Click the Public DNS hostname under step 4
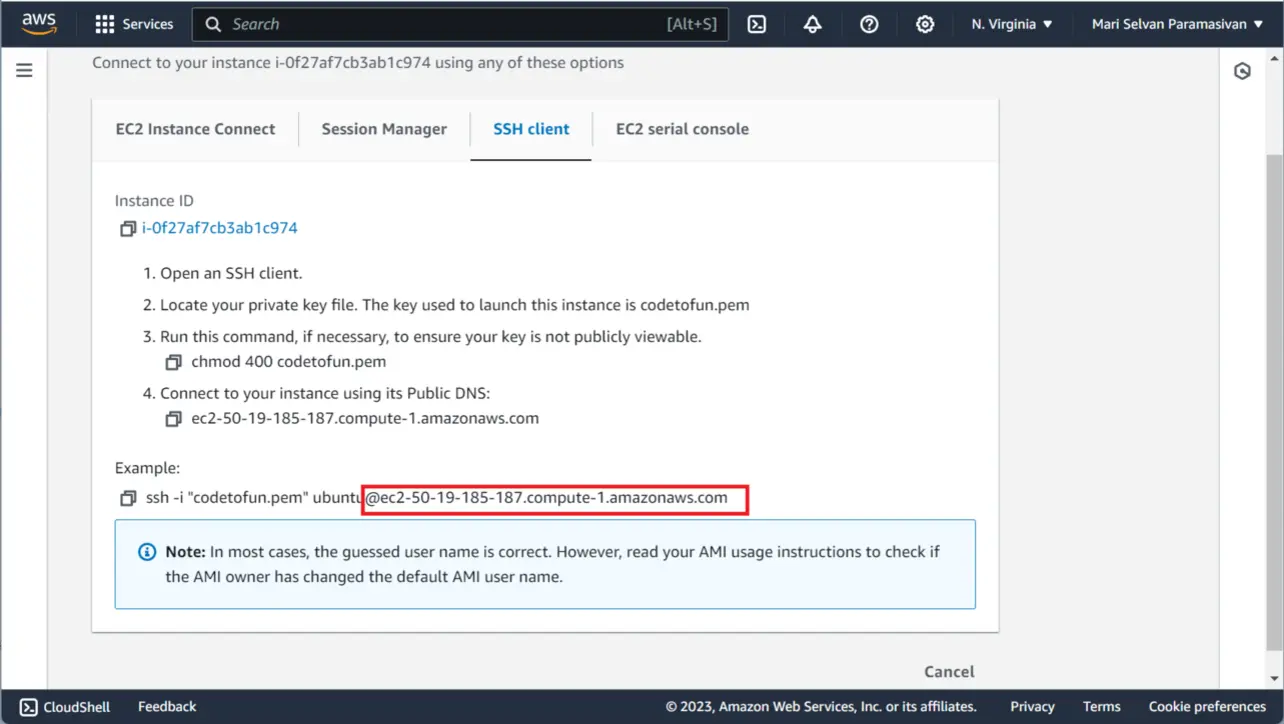The width and height of the screenshot is (1284, 724). pos(365,419)
